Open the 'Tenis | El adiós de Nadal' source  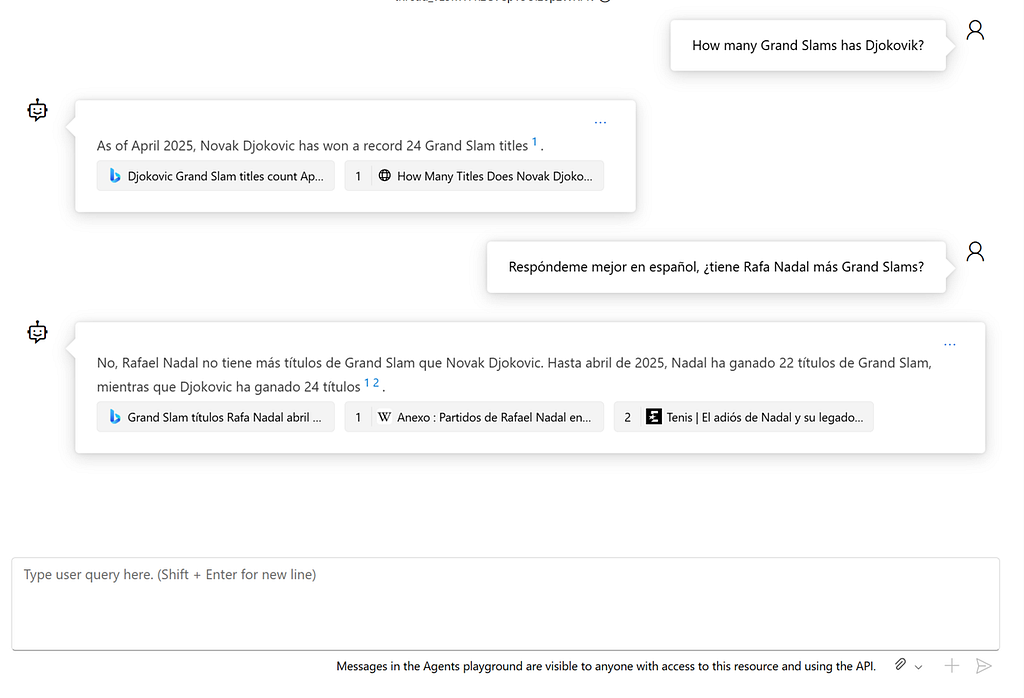tap(743, 417)
